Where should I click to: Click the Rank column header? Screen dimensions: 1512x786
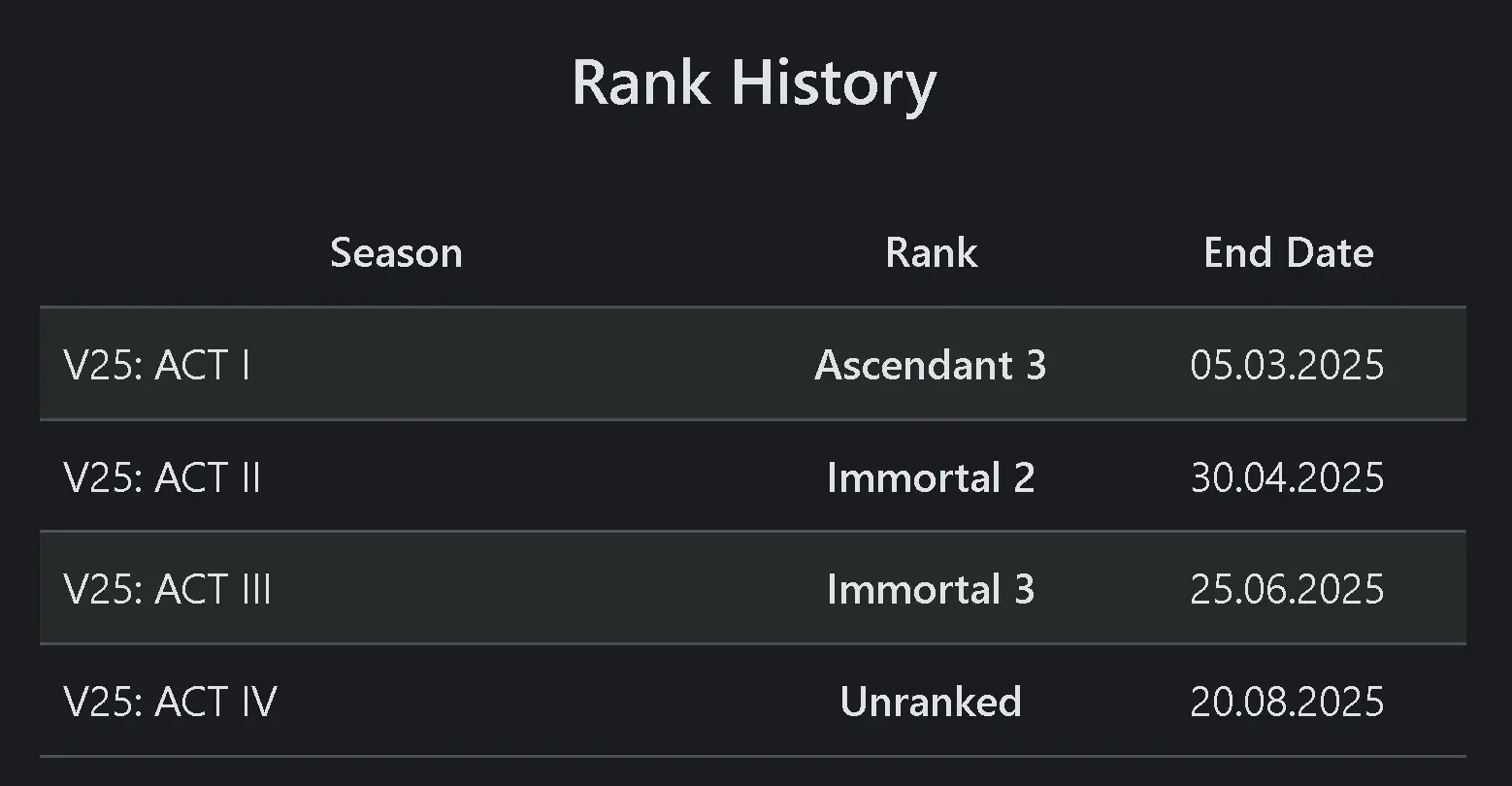(931, 253)
